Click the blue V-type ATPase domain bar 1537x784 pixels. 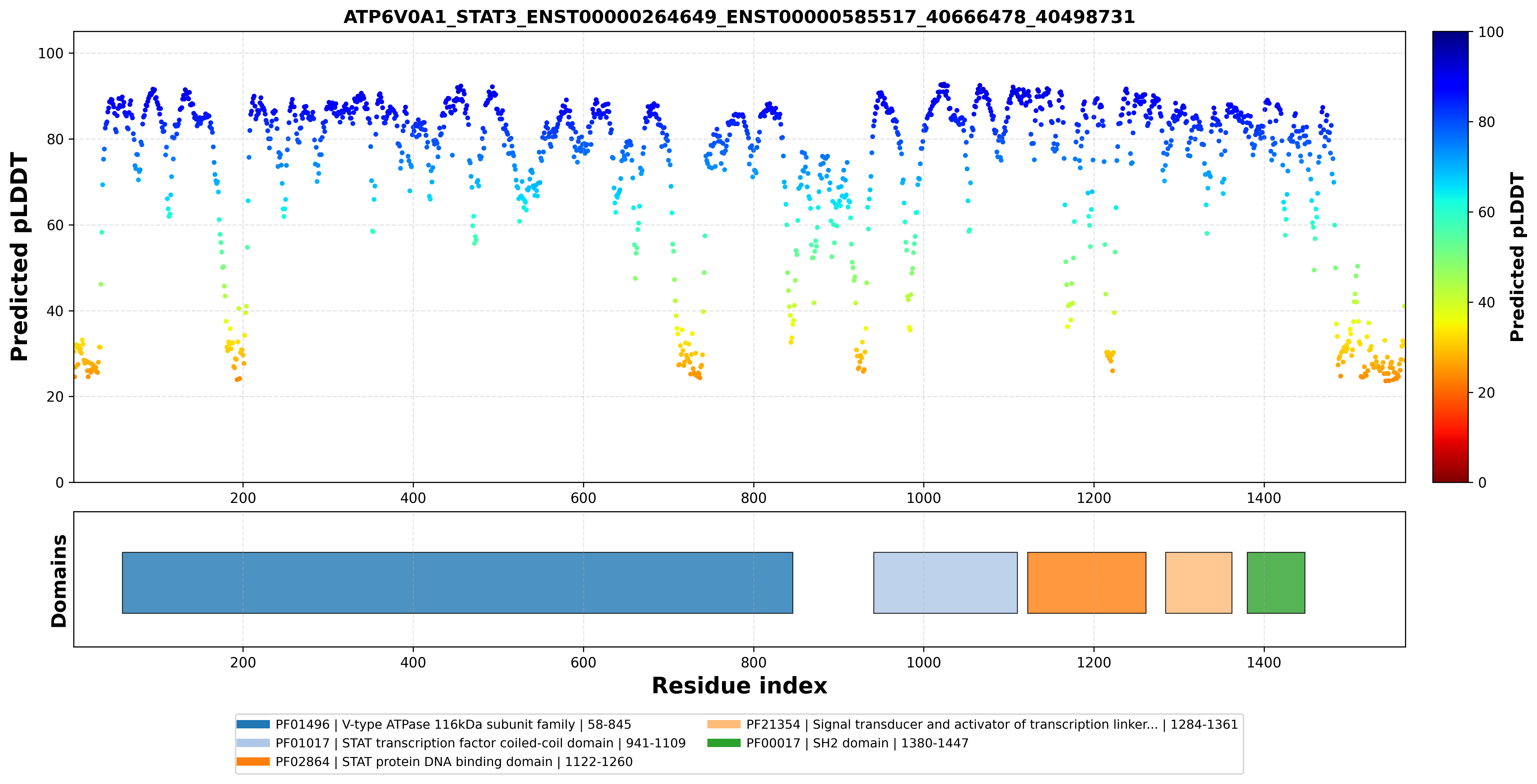coord(458,583)
